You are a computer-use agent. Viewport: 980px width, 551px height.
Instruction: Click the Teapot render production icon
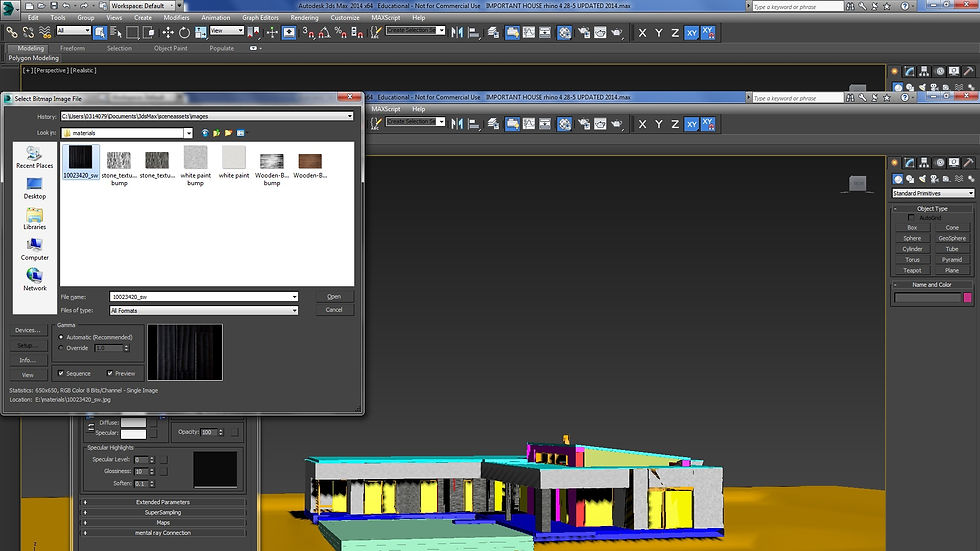point(618,32)
